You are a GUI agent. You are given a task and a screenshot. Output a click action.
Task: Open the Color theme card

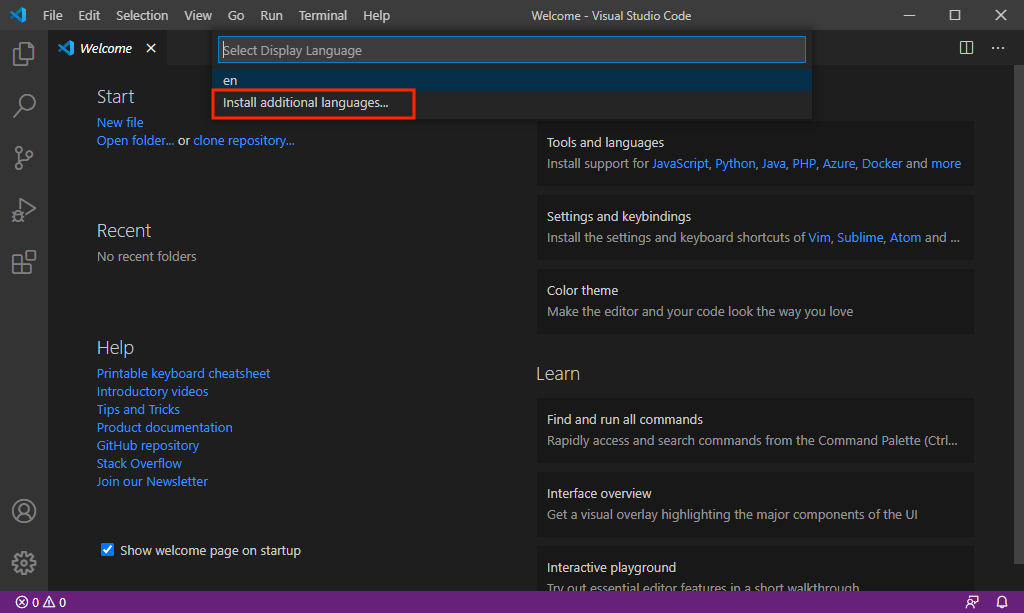tap(755, 301)
